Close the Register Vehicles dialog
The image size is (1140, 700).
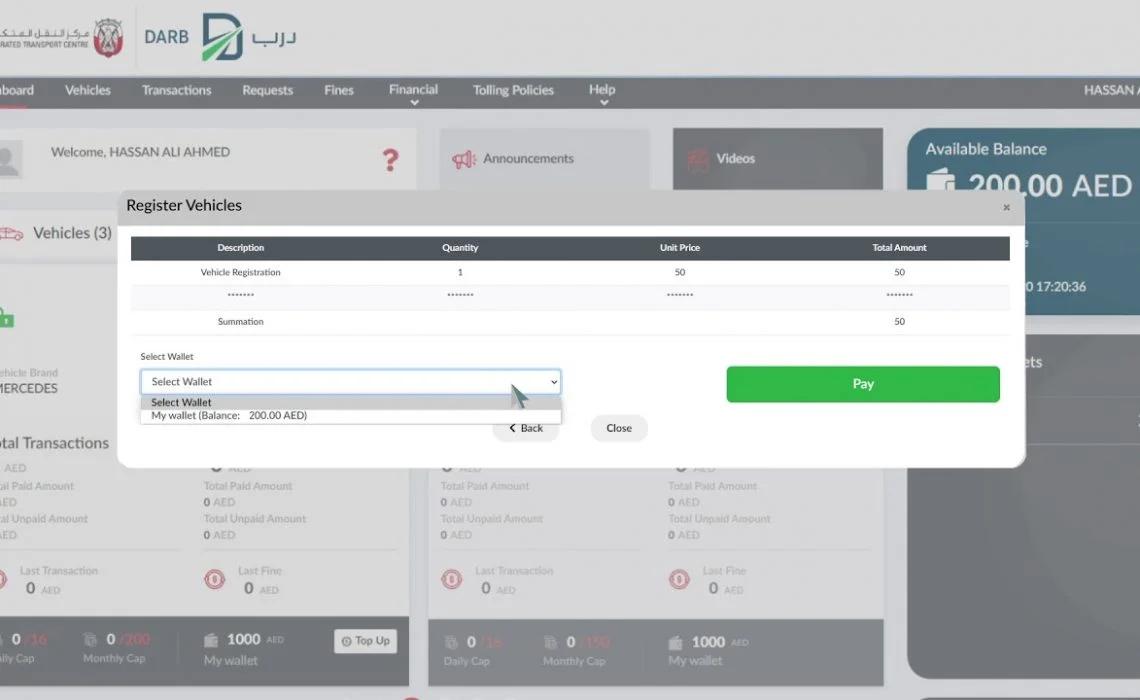[x=1006, y=207]
